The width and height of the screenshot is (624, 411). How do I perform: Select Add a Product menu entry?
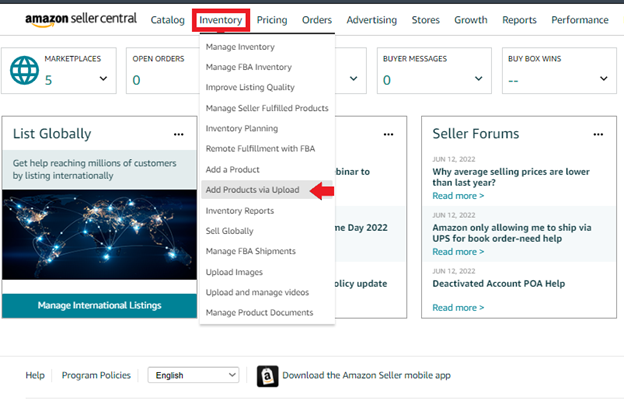tap(232, 169)
